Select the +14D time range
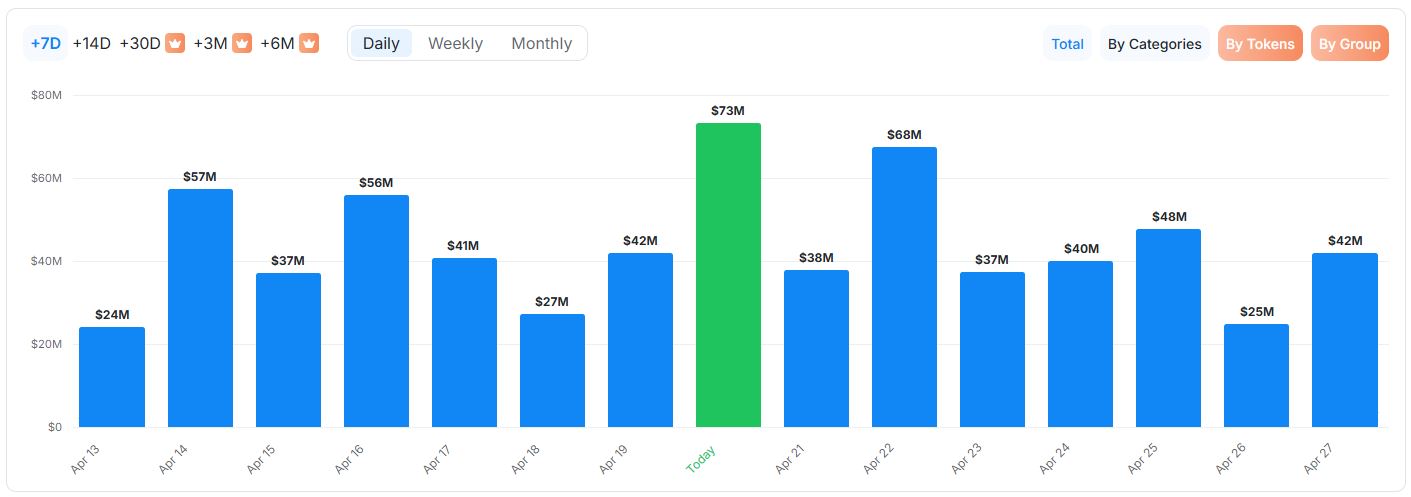The width and height of the screenshot is (1411, 497). coord(91,44)
